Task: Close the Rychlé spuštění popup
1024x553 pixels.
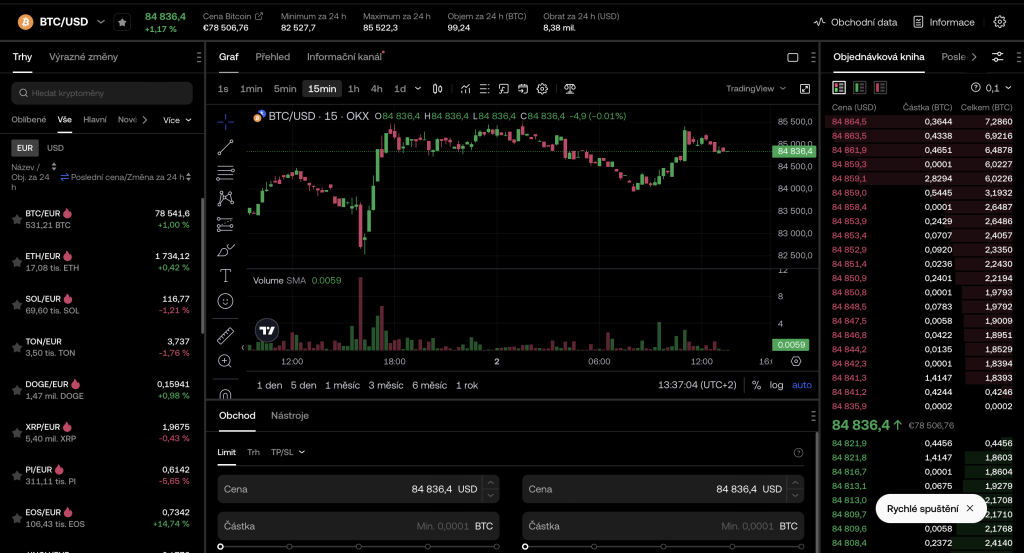Action: tap(970, 509)
